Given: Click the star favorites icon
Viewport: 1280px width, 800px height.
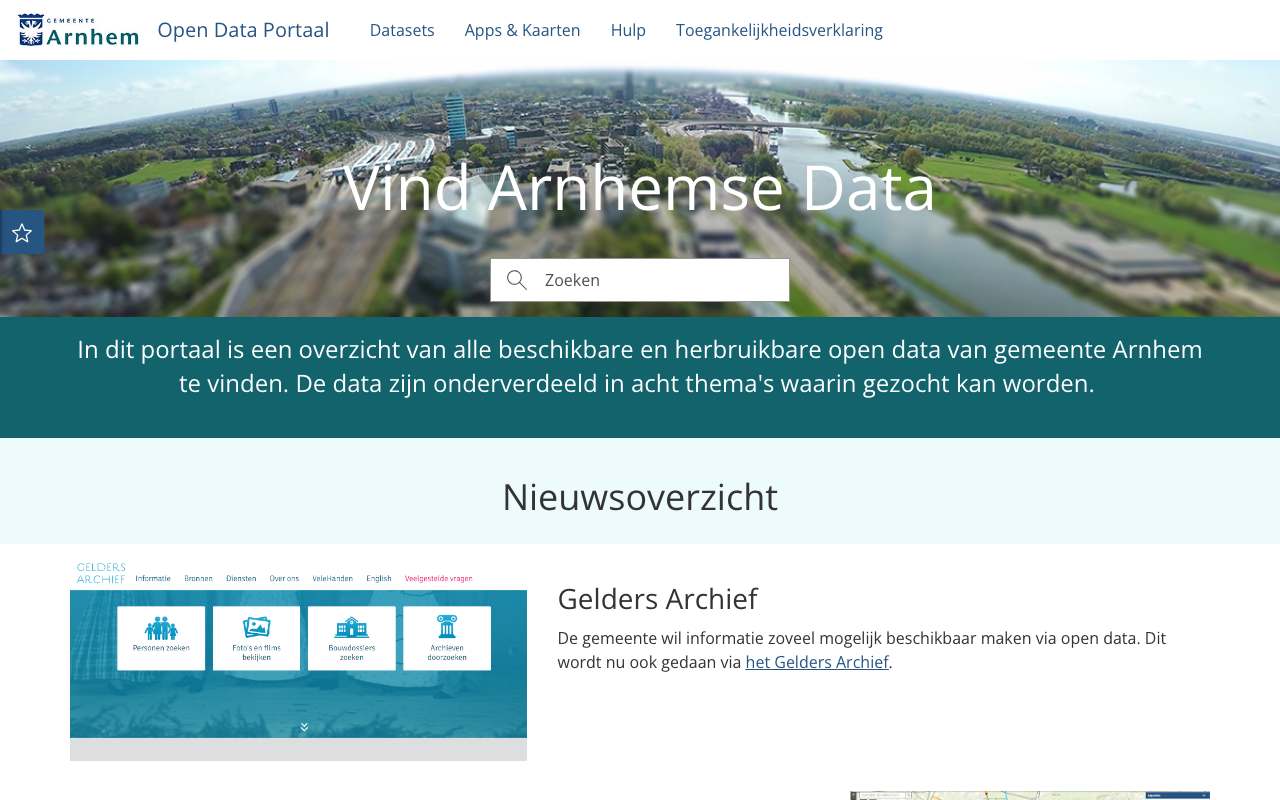Looking at the screenshot, I should coord(22,233).
